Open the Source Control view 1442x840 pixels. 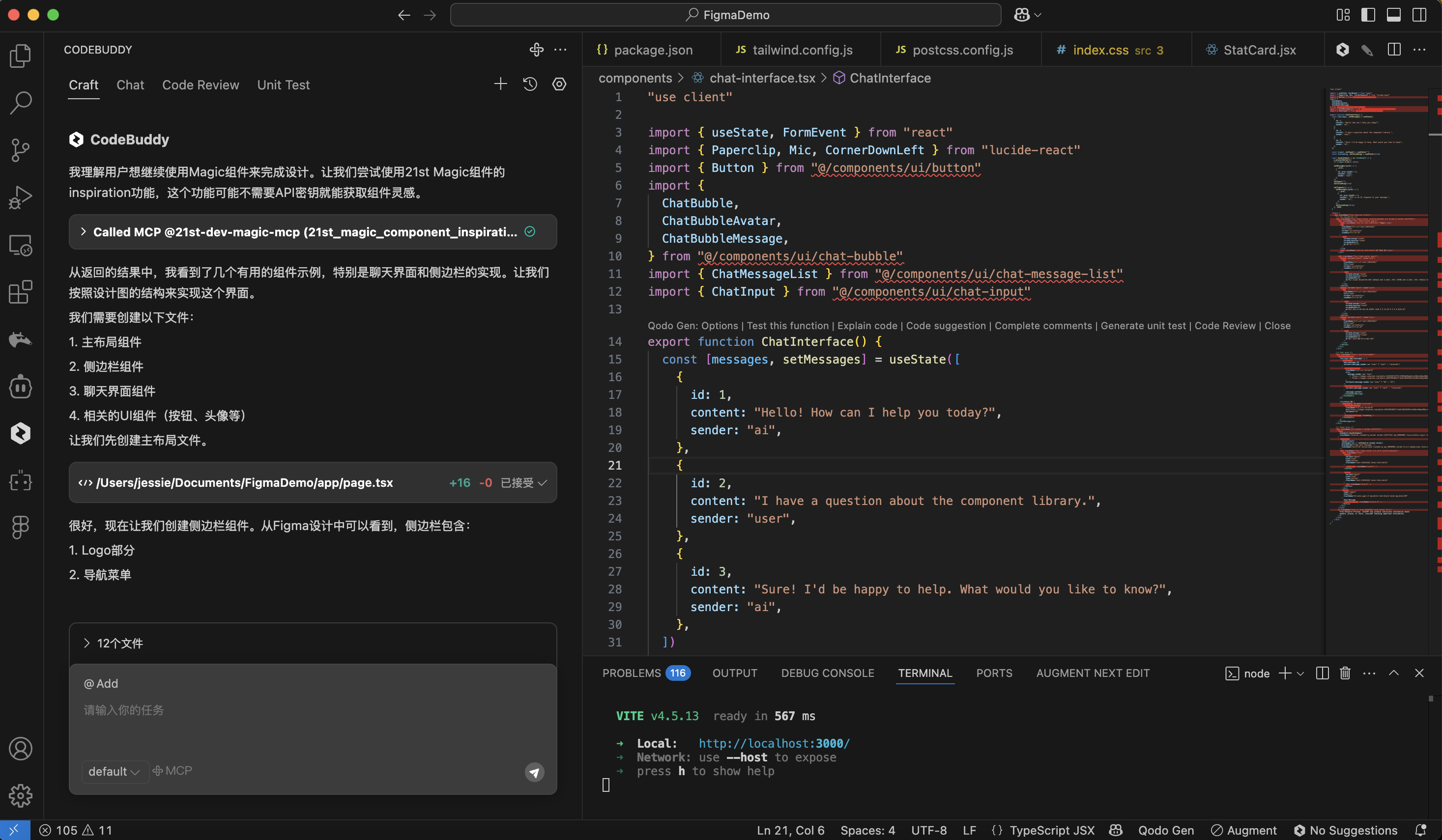21,150
